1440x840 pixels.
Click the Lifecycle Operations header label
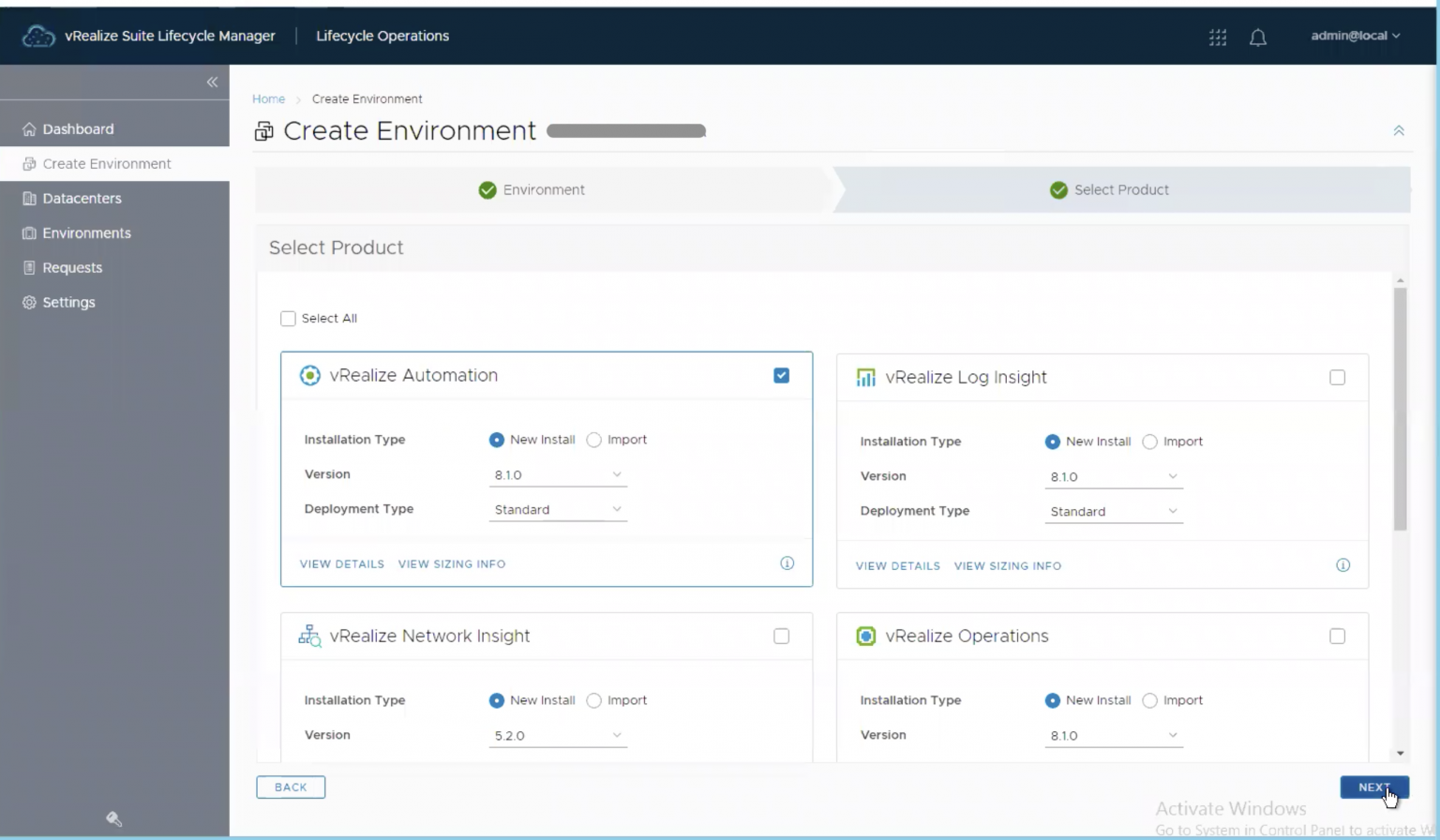pyautogui.click(x=382, y=37)
